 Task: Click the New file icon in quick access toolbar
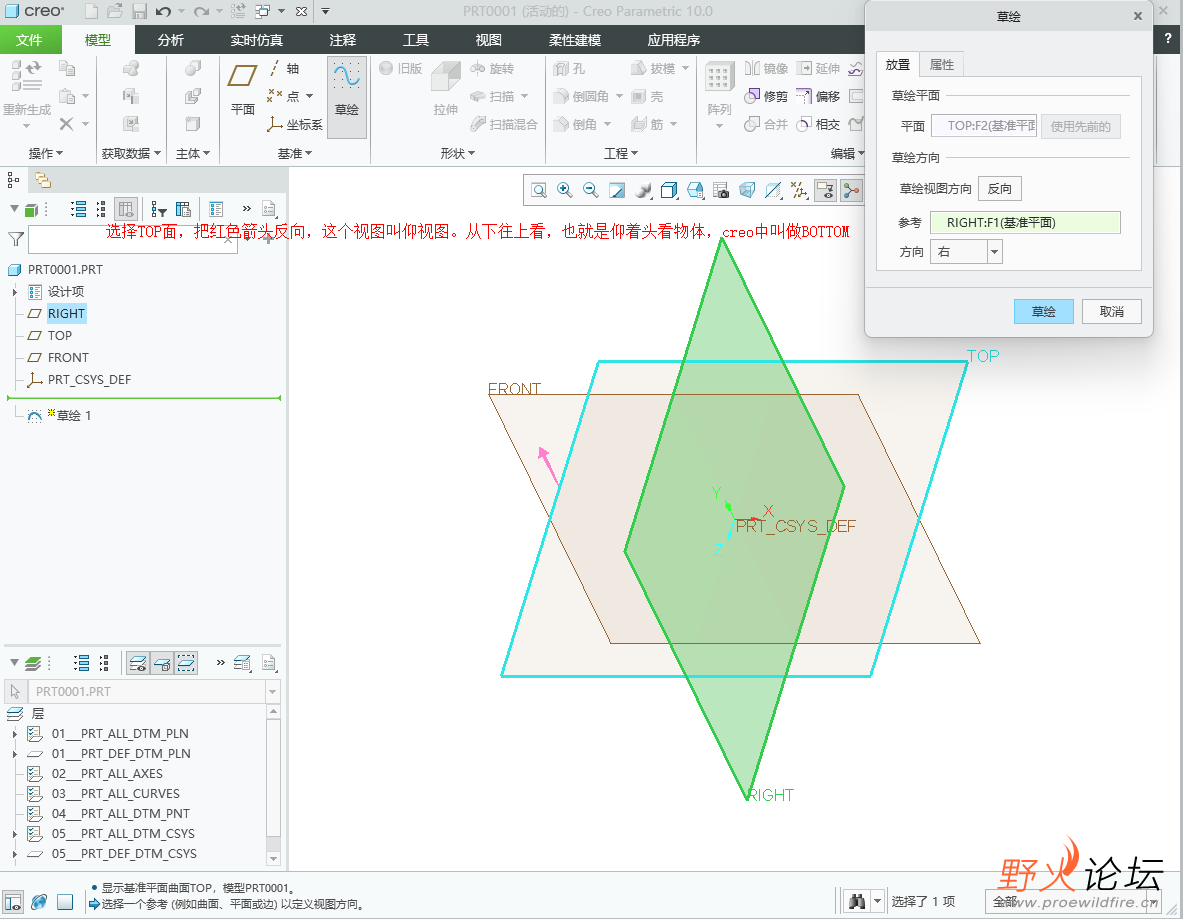(x=91, y=11)
